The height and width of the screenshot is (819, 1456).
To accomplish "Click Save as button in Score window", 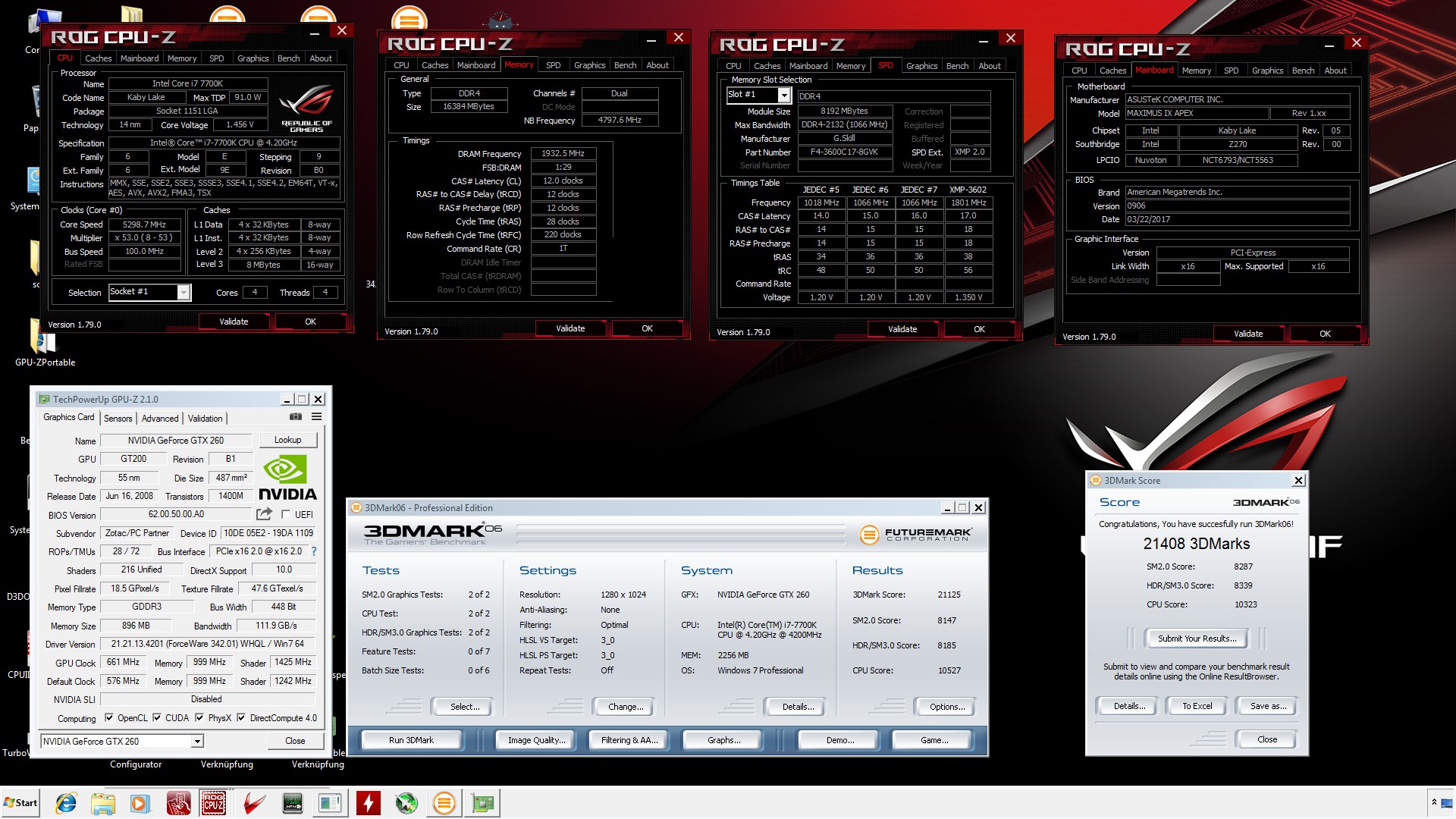I will coord(1268,706).
